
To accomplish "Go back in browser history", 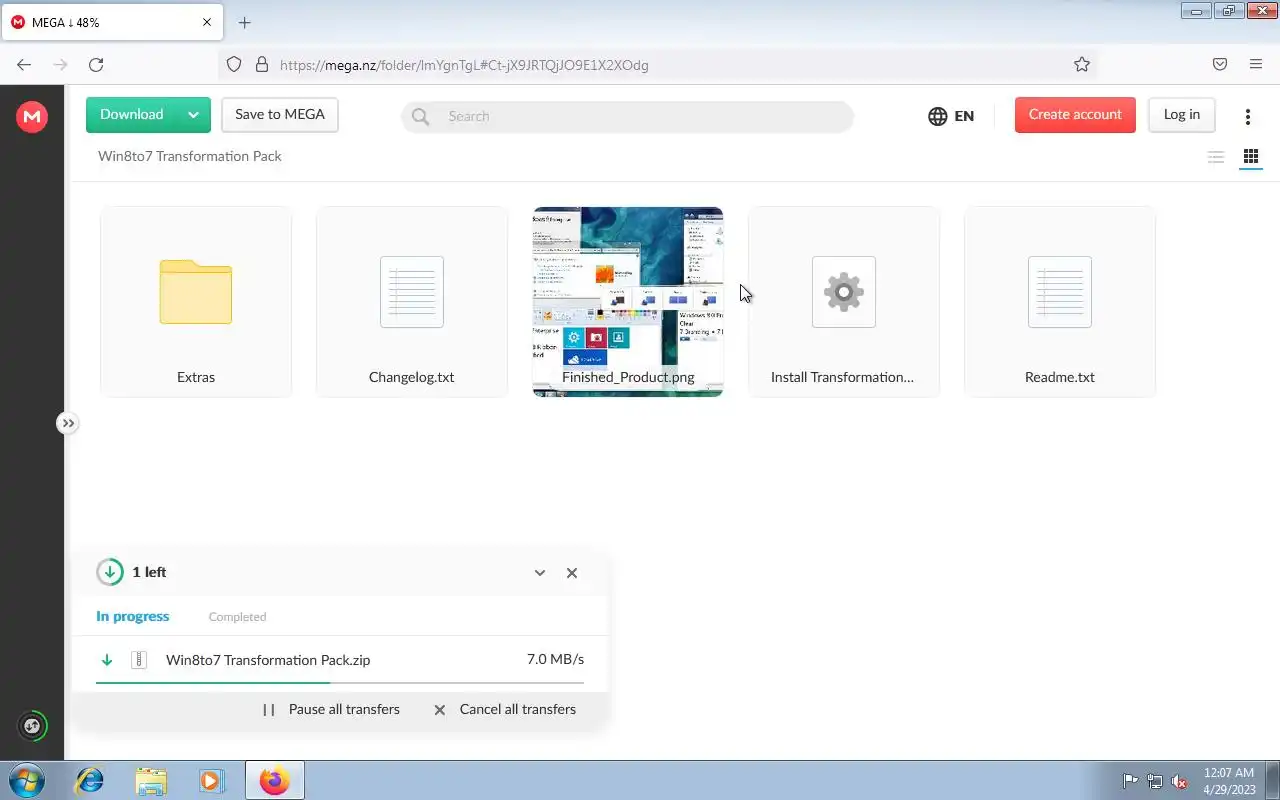I will pyautogui.click(x=24, y=65).
